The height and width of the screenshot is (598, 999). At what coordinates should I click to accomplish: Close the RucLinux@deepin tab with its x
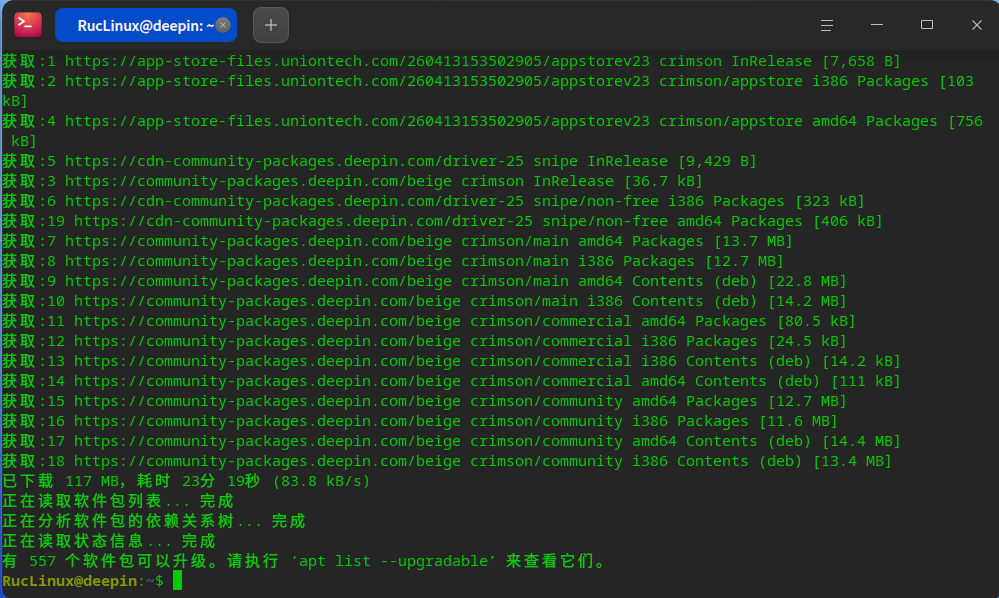[223, 25]
